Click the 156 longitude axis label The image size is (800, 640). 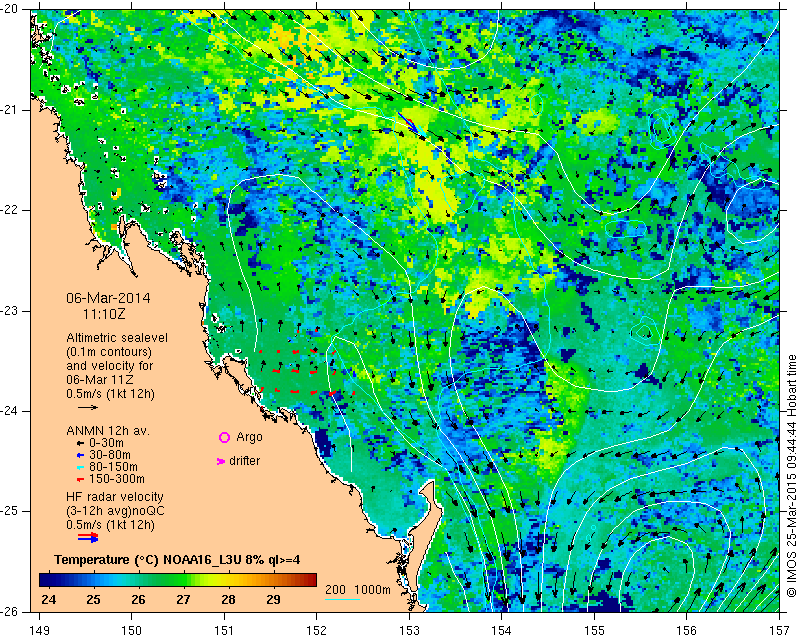(x=687, y=631)
